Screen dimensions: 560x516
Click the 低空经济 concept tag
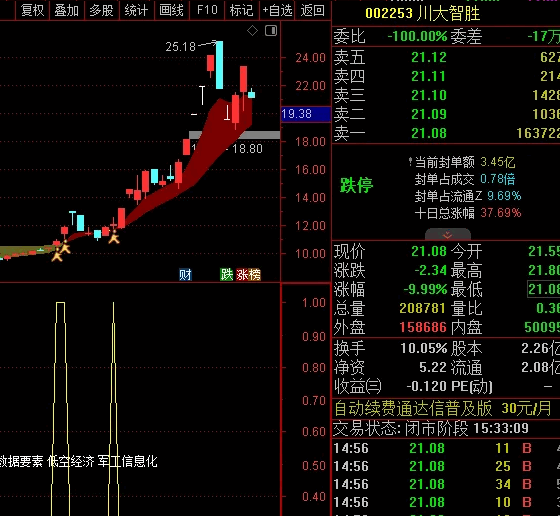(70, 461)
